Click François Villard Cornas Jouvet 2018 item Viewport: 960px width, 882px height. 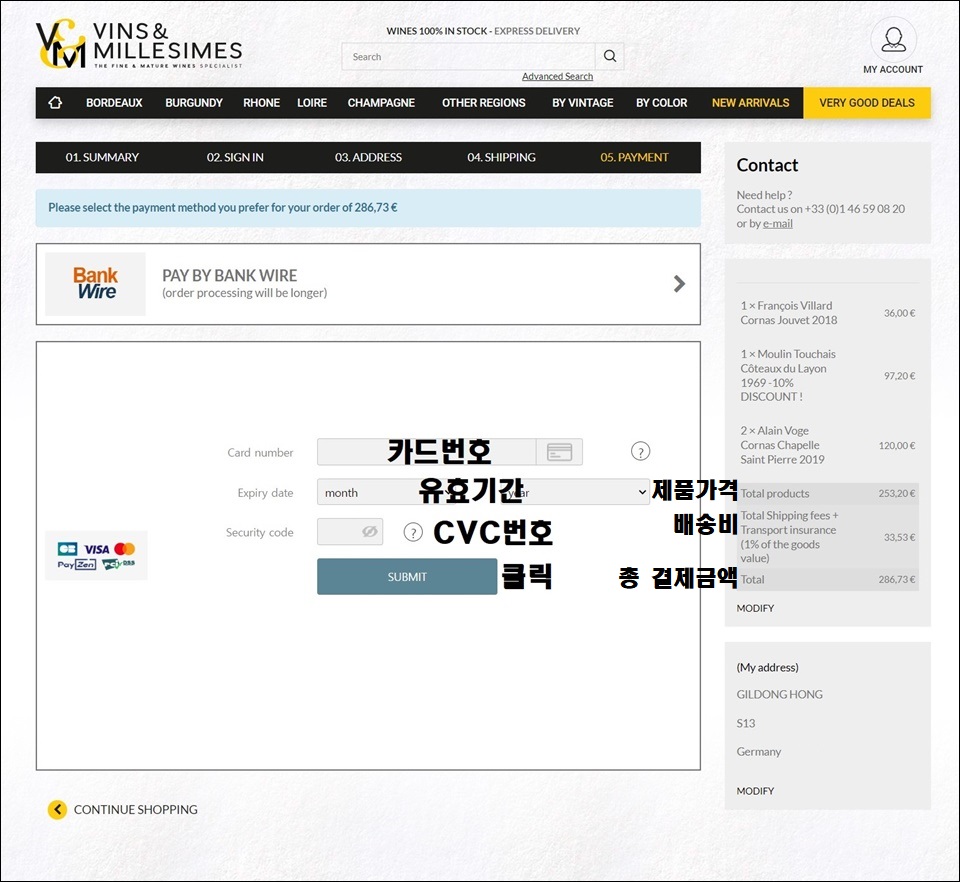(789, 313)
